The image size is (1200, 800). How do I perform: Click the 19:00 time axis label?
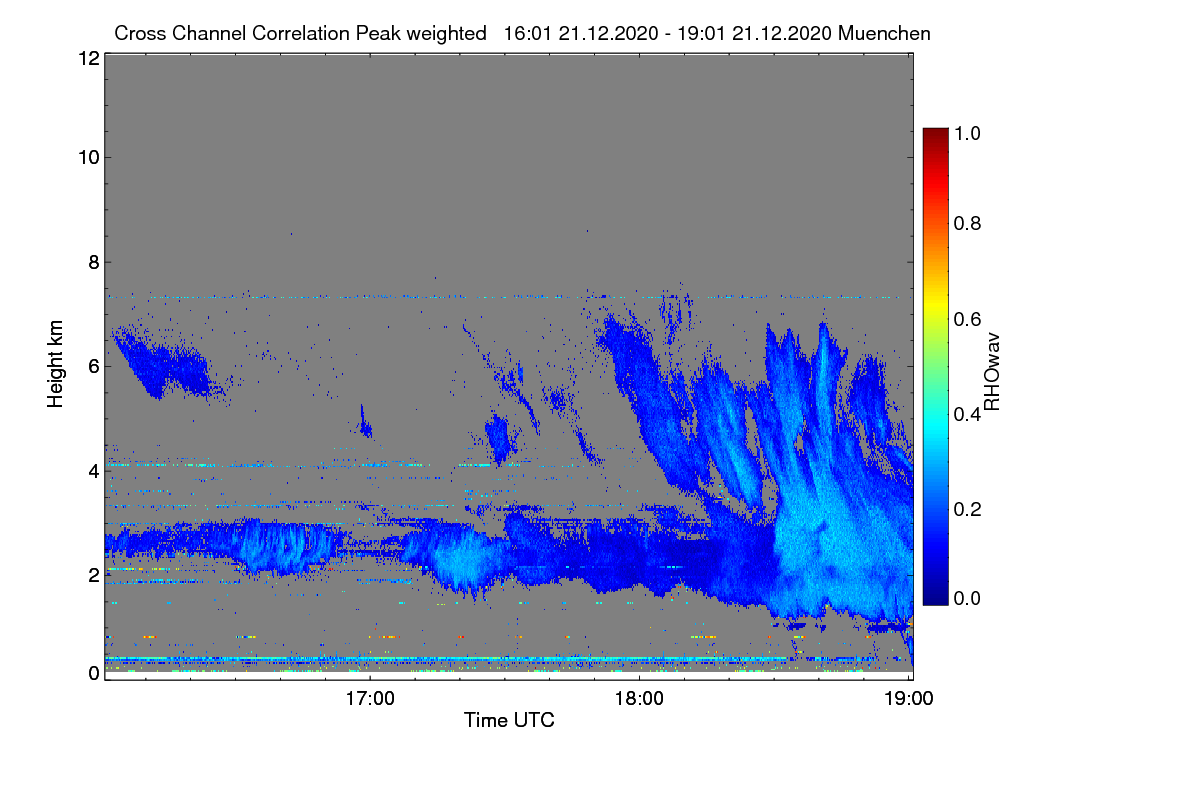[x=908, y=698]
